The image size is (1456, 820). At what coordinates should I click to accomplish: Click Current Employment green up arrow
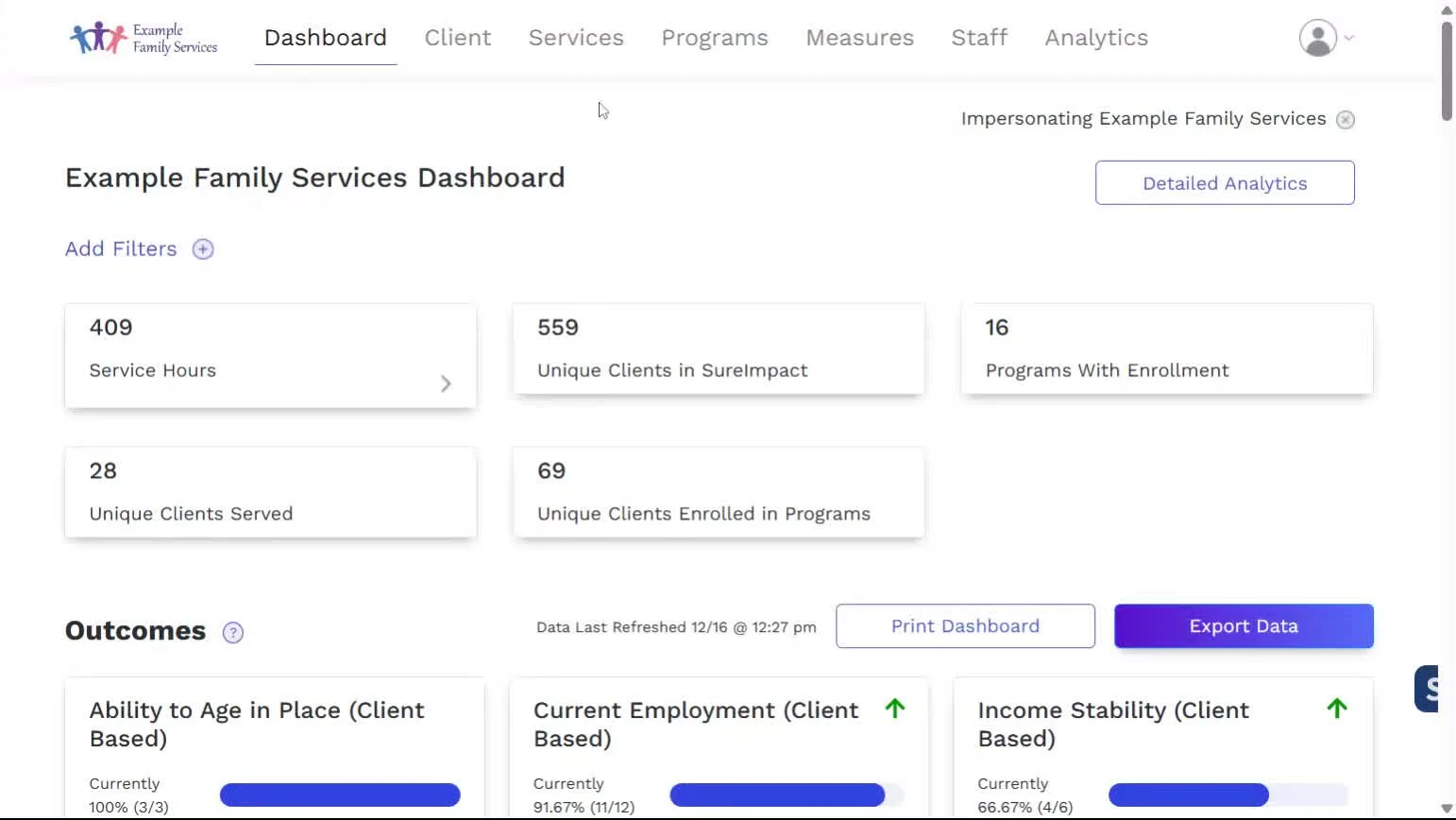895,709
